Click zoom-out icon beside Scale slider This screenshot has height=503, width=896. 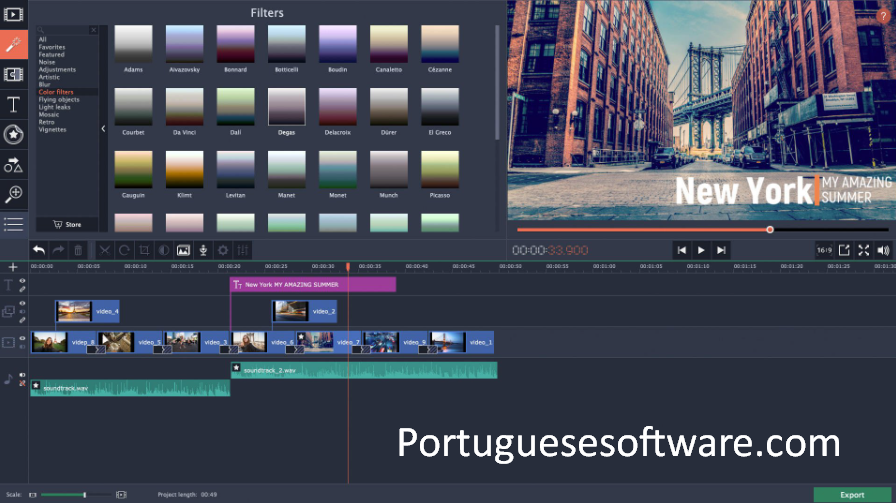(x=33, y=494)
